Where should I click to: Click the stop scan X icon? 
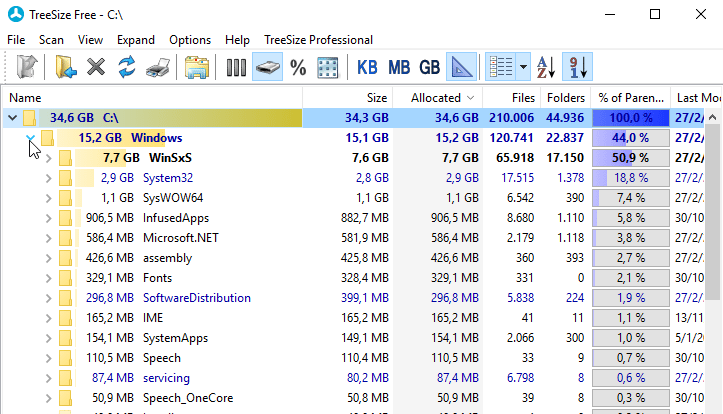tap(96, 68)
